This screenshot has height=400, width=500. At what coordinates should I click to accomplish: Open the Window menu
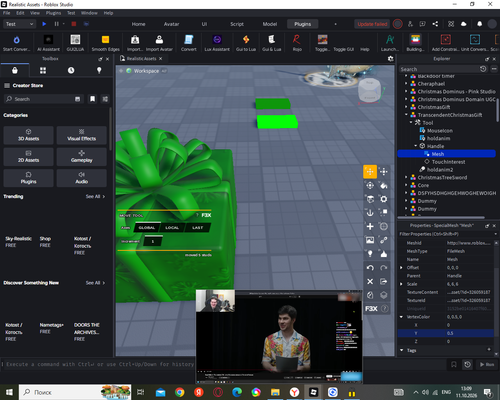[89, 13]
